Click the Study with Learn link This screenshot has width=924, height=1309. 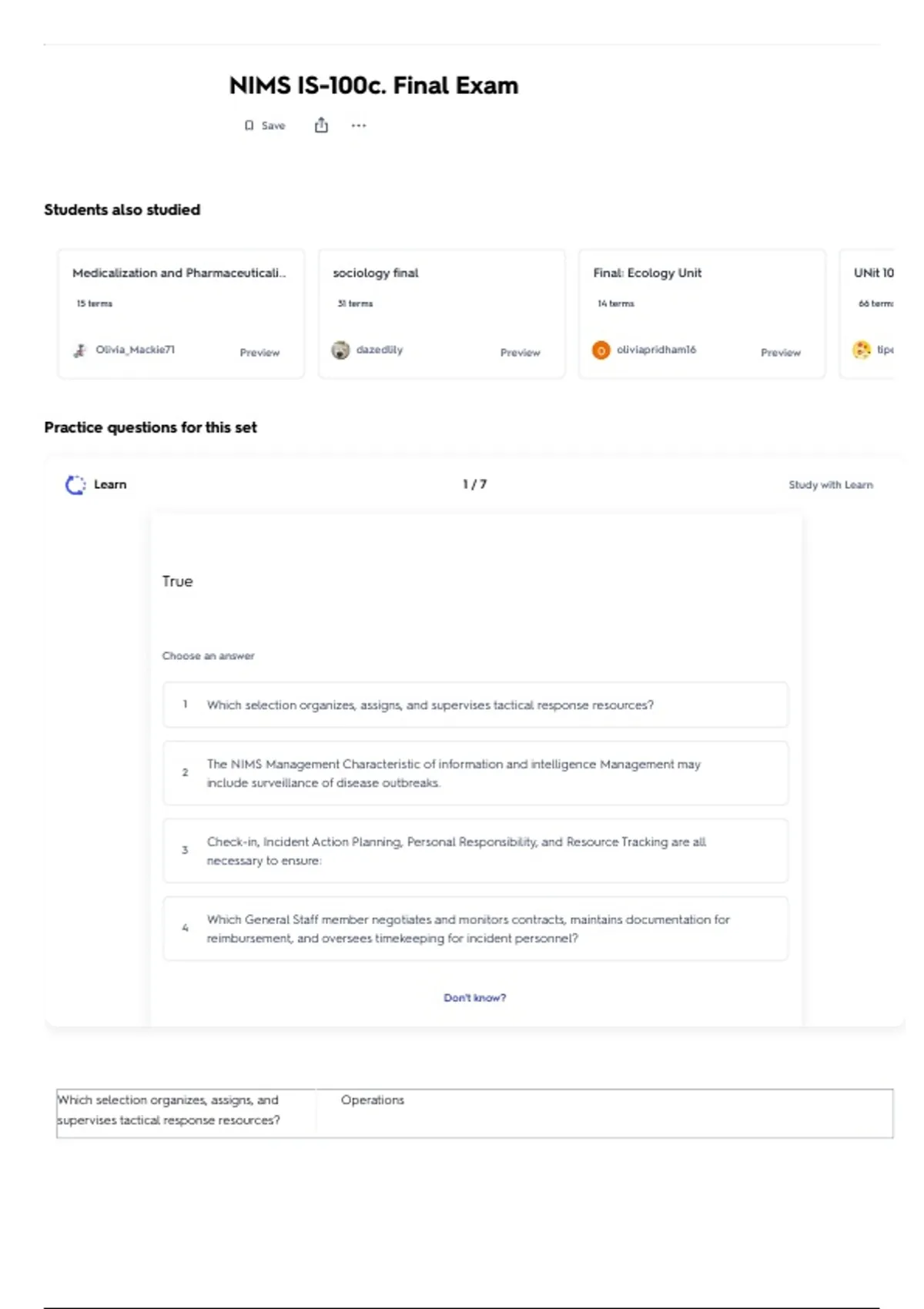click(830, 485)
